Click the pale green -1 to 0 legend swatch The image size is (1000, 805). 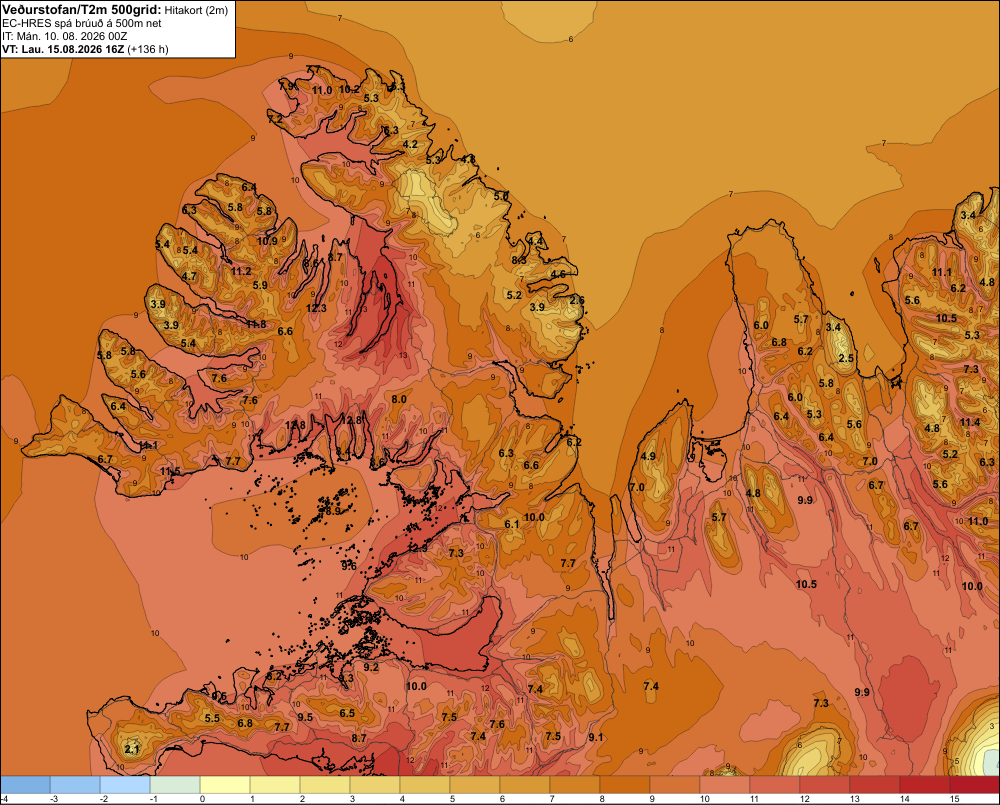(x=175, y=785)
